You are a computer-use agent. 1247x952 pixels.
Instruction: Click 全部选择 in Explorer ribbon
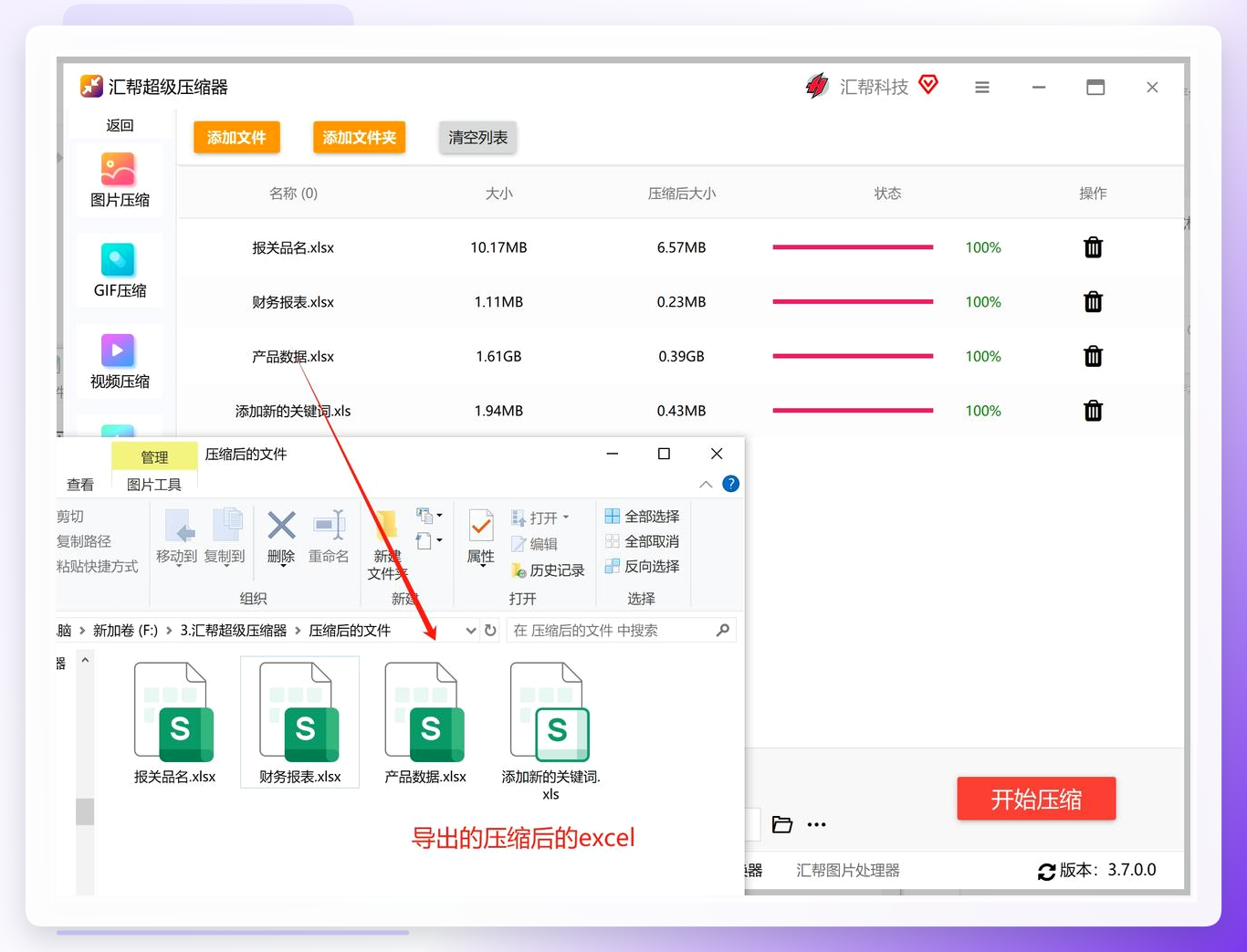pyautogui.click(x=643, y=517)
